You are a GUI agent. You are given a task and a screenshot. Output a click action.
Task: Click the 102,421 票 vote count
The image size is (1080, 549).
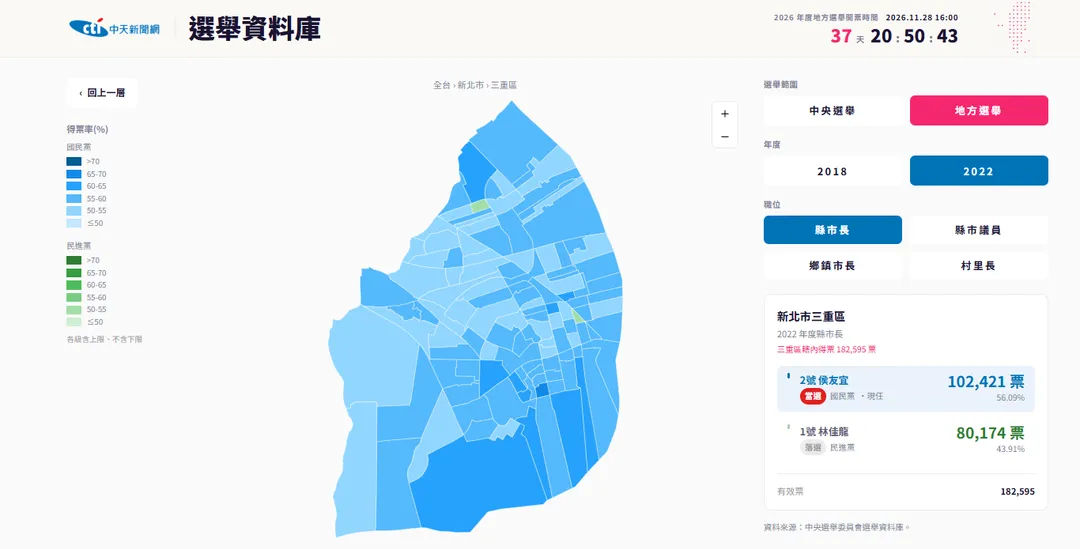coord(986,382)
